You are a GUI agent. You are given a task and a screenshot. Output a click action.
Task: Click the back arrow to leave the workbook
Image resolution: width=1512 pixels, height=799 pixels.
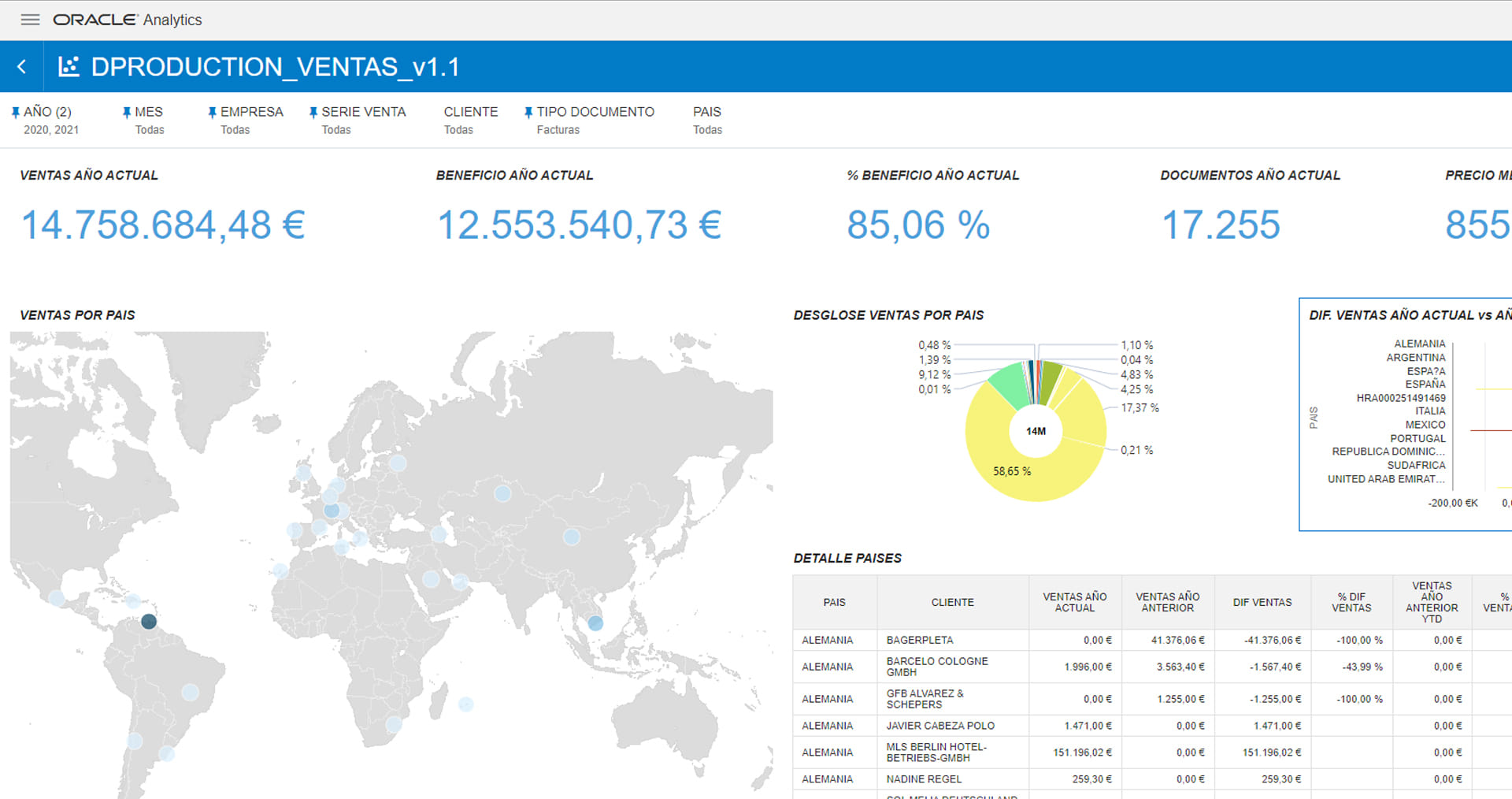click(20, 66)
